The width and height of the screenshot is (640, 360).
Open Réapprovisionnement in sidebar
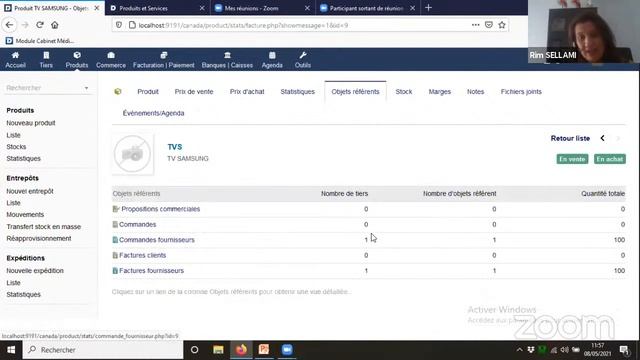coord(39,238)
